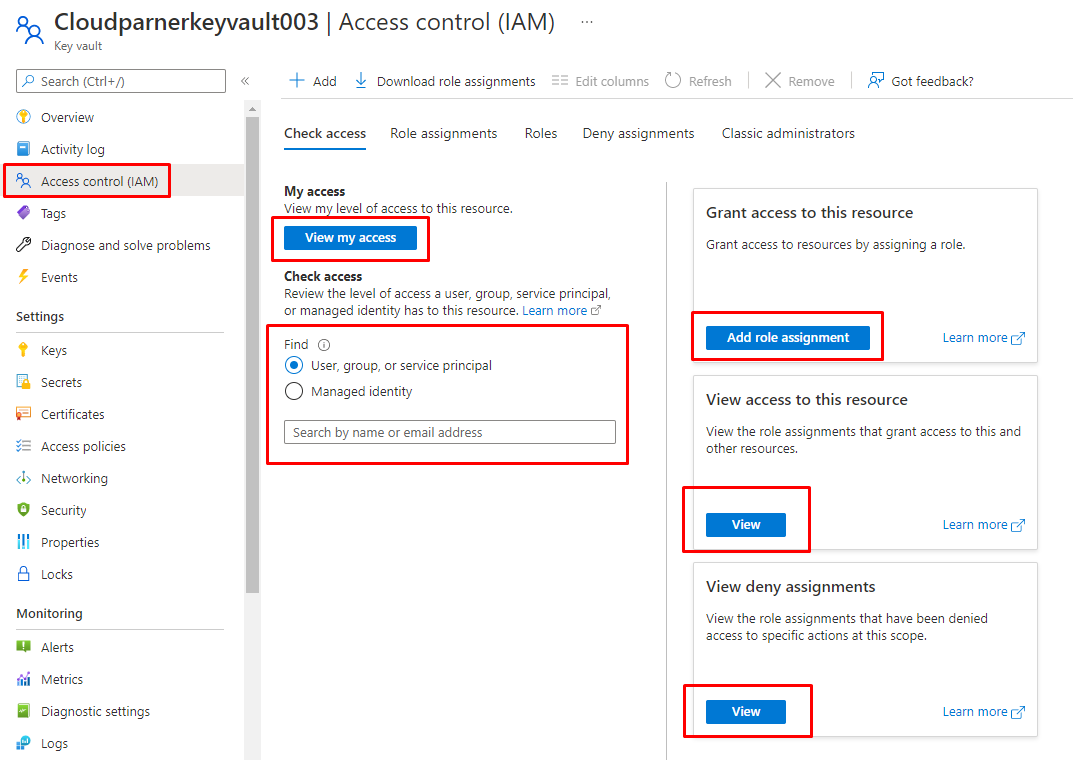
Task: Open the Certificates sidebar item
Action: (x=72, y=414)
